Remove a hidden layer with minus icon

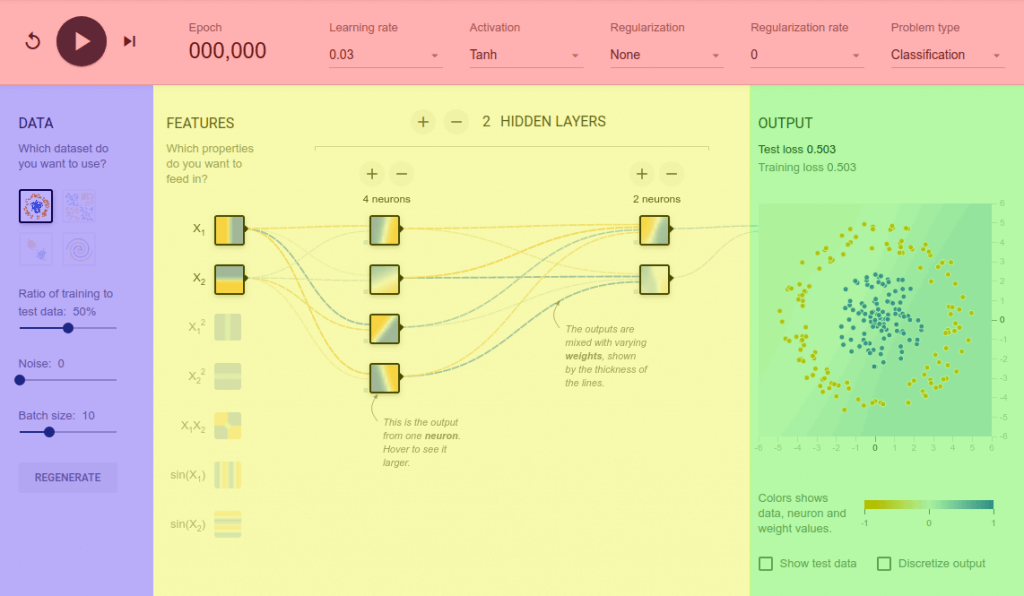456,122
